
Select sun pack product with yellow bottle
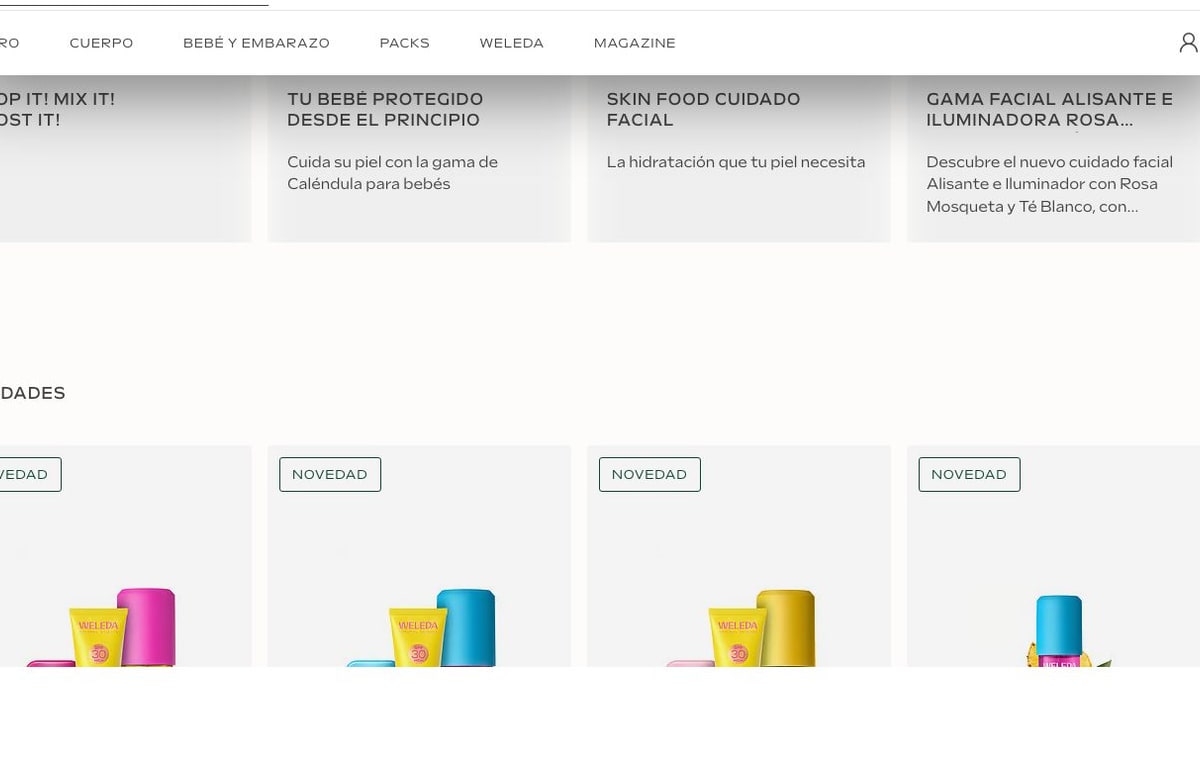[739, 556]
